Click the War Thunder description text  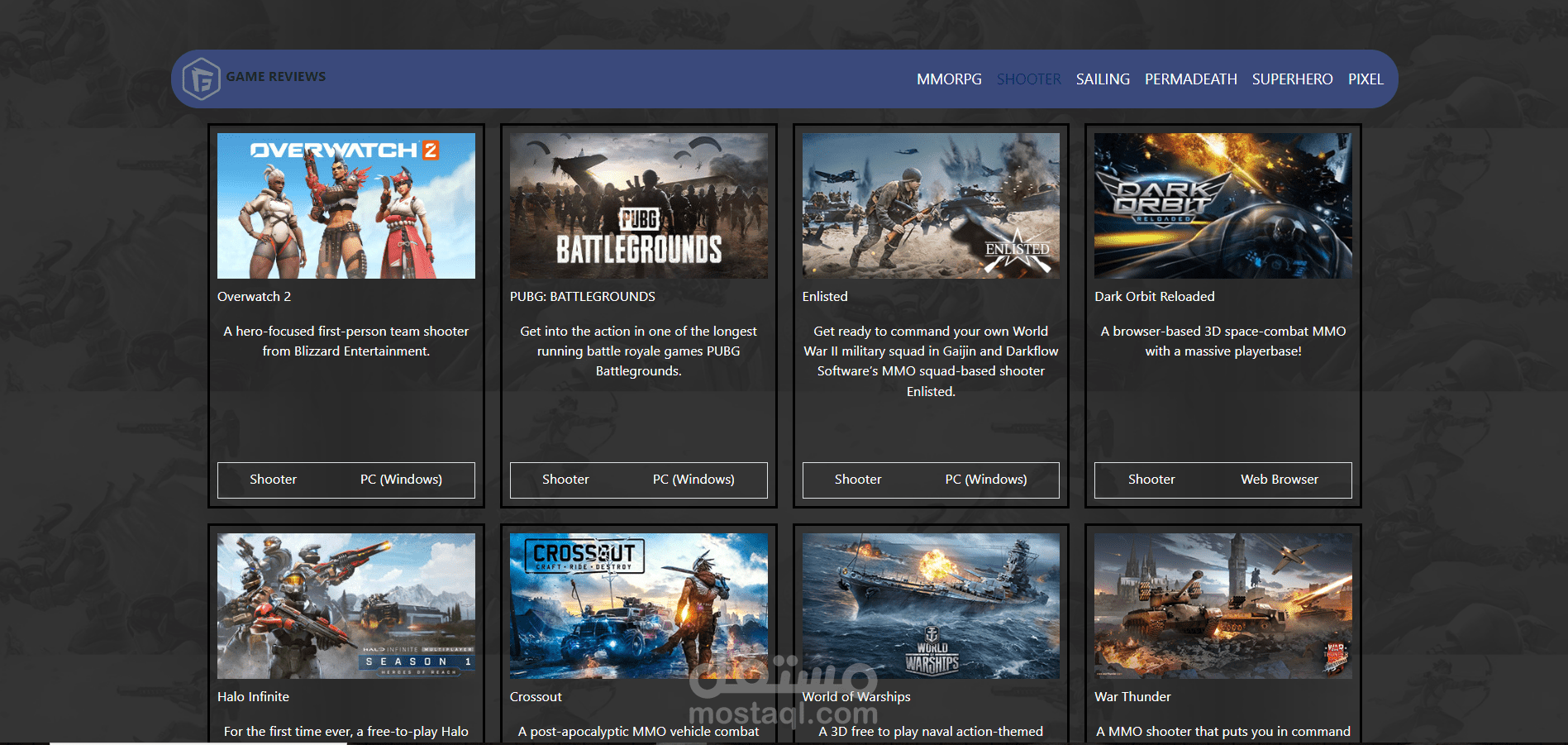coord(1223,732)
